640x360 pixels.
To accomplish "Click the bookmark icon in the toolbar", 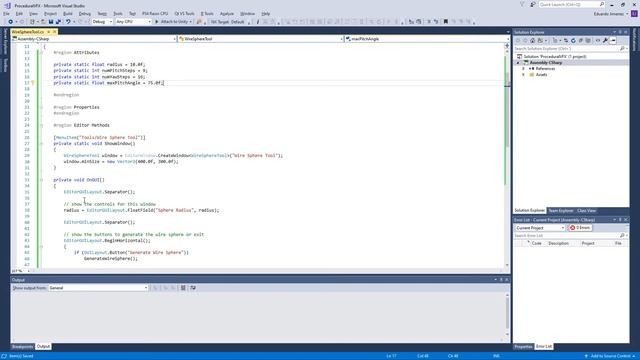I will pyautogui.click(x=446, y=22).
